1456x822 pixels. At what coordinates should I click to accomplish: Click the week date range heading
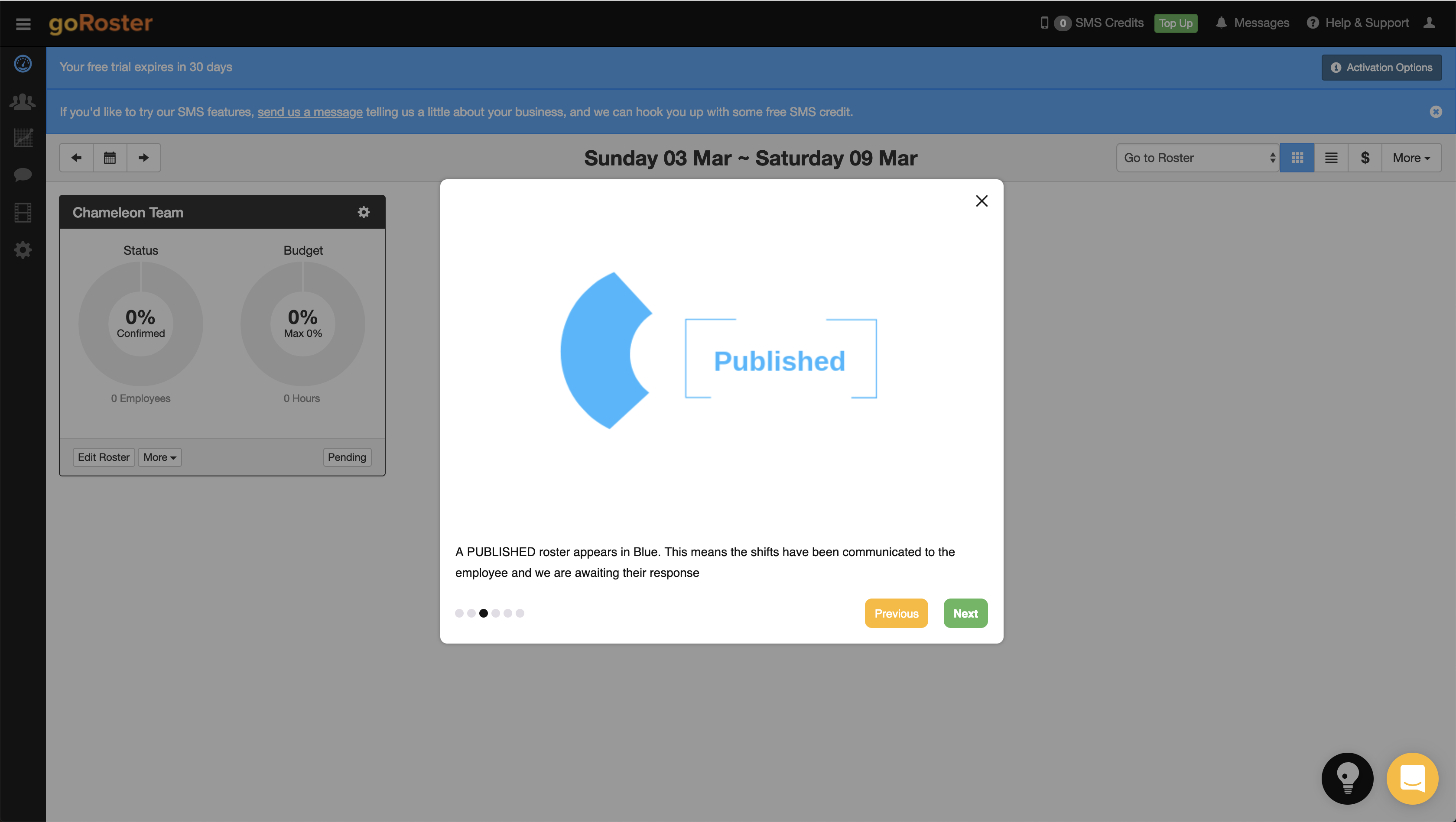pos(751,158)
